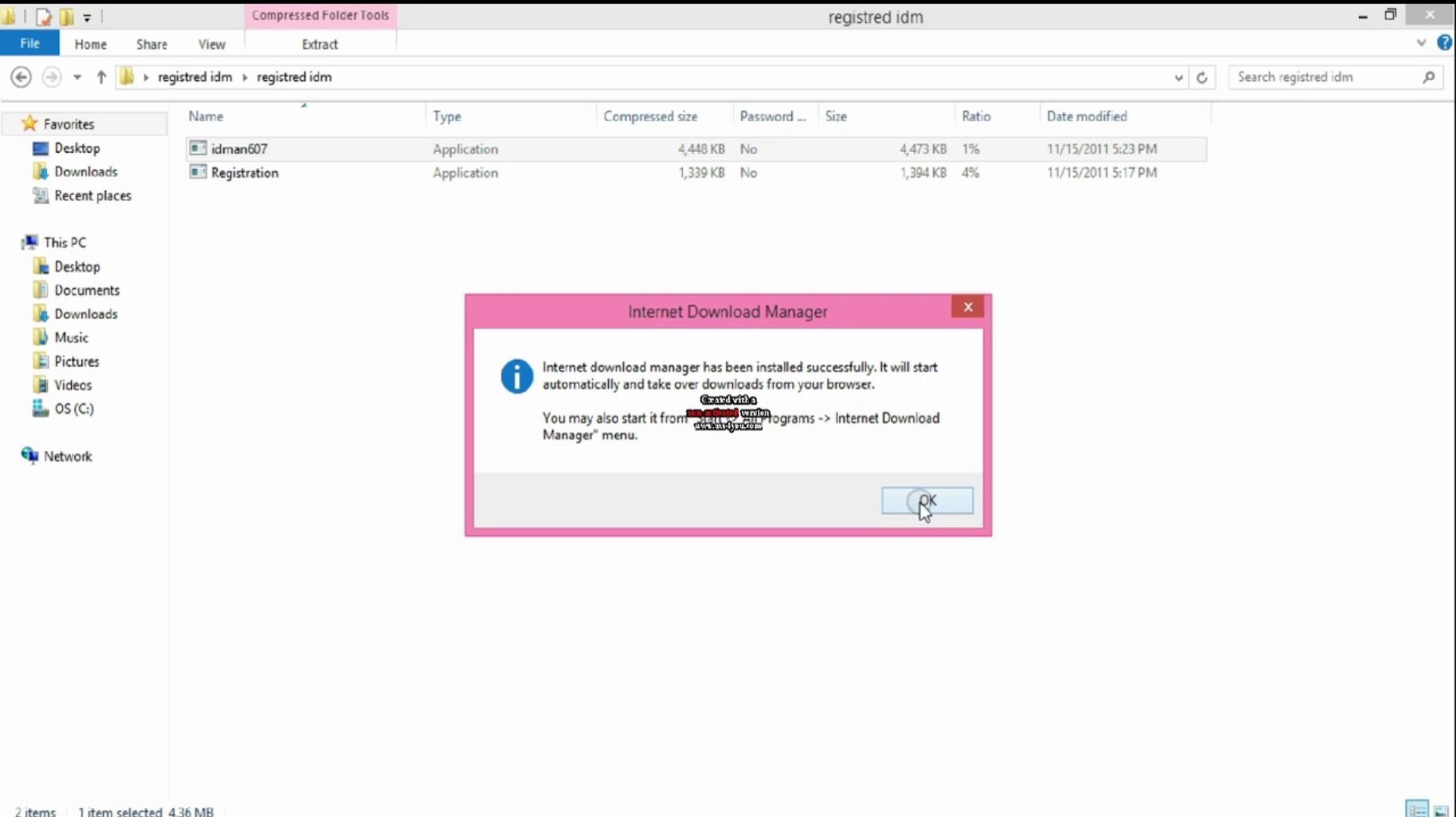The width and height of the screenshot is (1456, 817).
Task: Open the File menu tab
Action: [29, 43]
